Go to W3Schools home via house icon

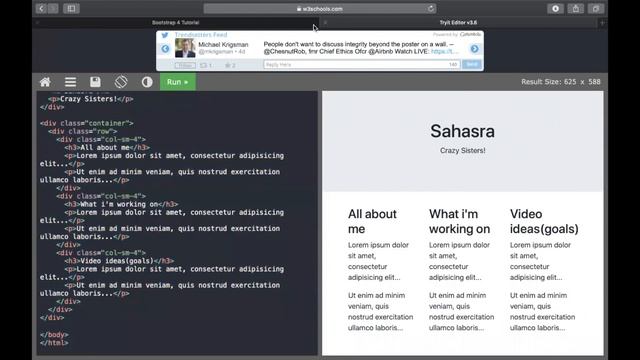pyautogui.click(x=45, y=82)
